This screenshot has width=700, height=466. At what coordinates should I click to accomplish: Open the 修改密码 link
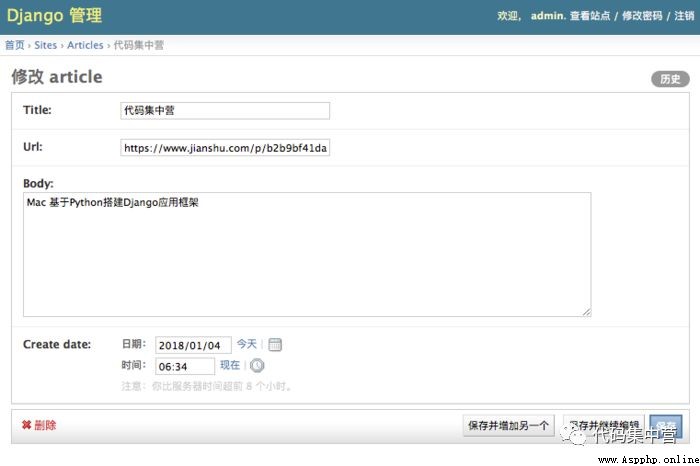(642, 16)
